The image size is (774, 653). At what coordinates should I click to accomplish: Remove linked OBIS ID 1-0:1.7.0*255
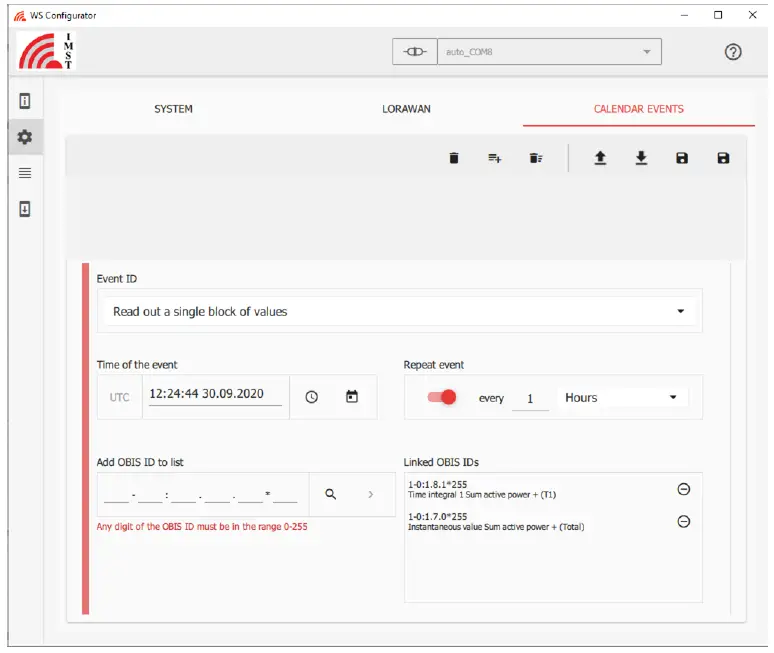(684, 521)
